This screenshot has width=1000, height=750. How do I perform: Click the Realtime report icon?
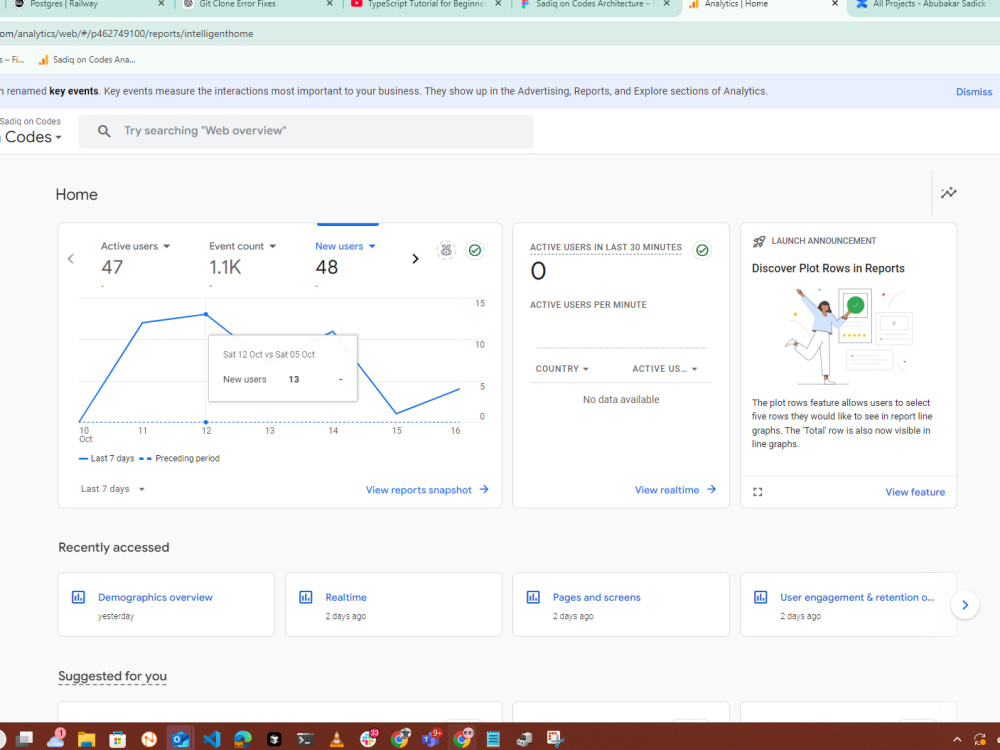[305, 598]
